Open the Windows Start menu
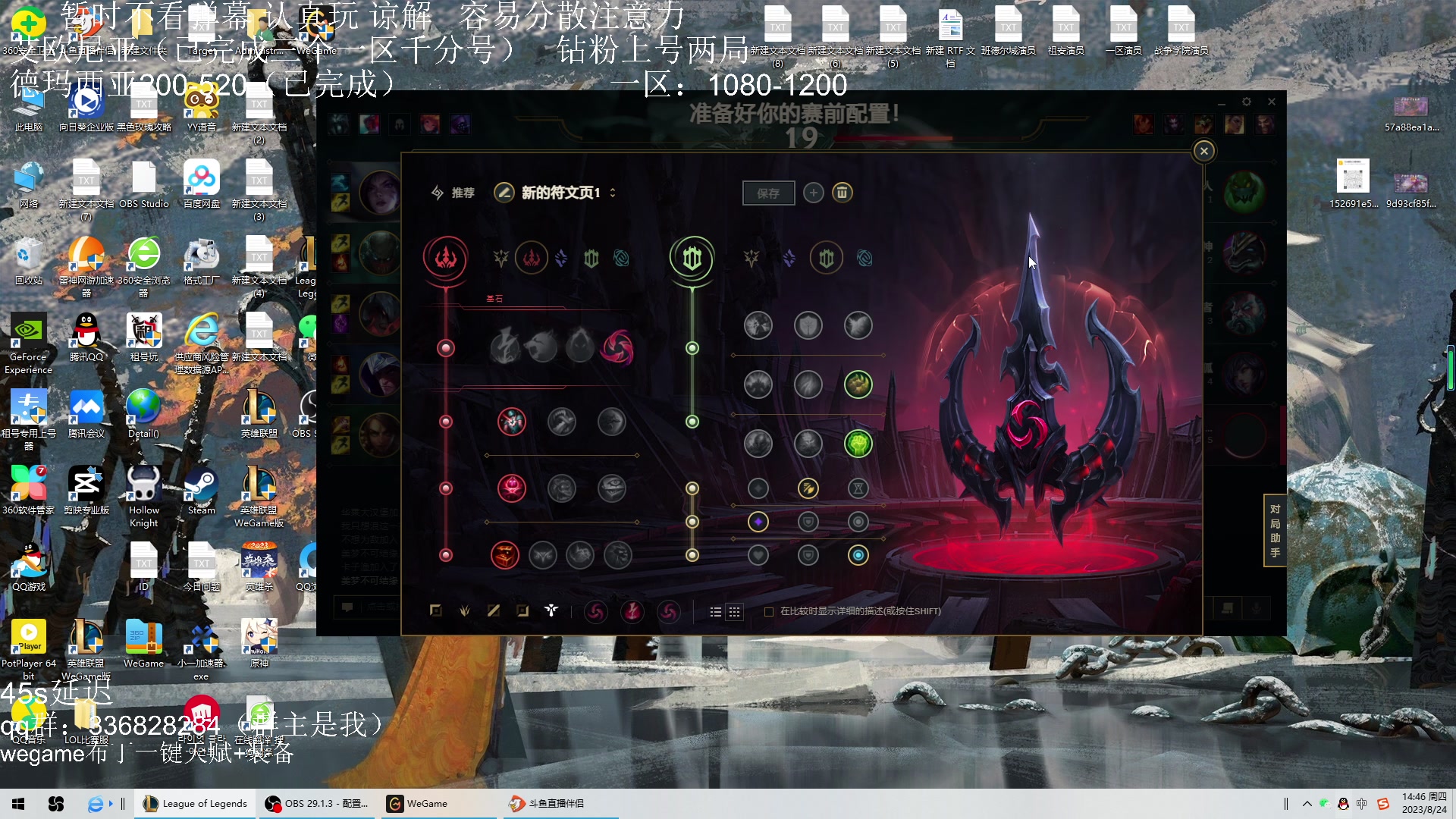This screenshot has height=819, width=1456. point(18,804)
